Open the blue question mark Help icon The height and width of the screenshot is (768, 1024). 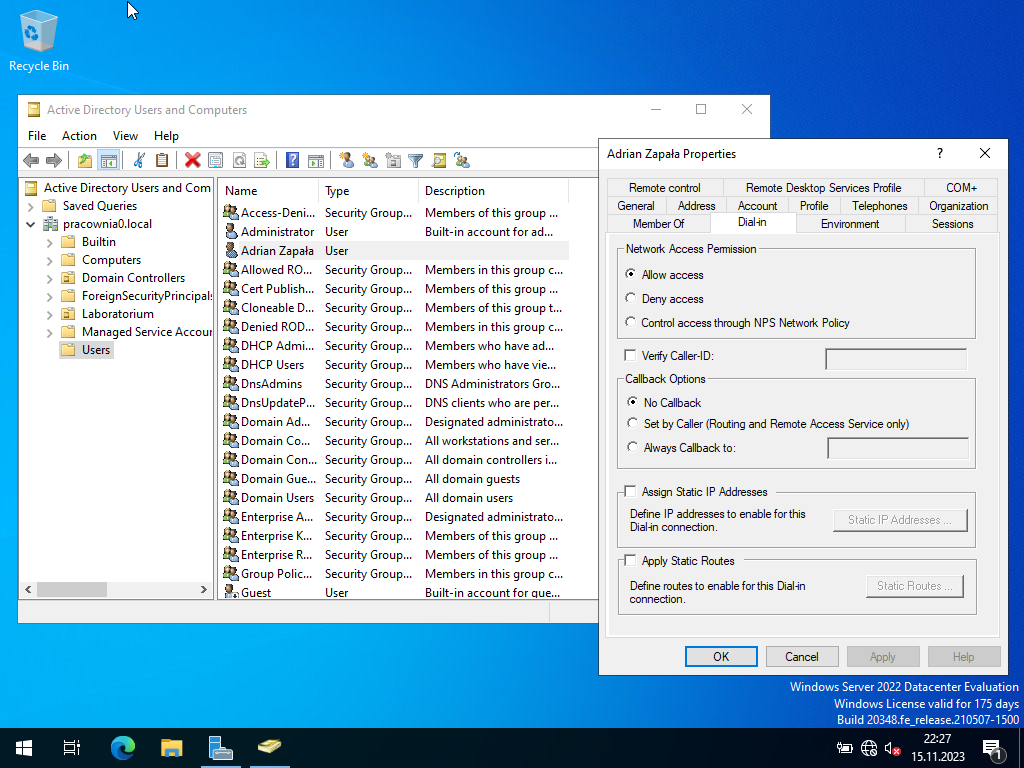(x=293, y=160)
